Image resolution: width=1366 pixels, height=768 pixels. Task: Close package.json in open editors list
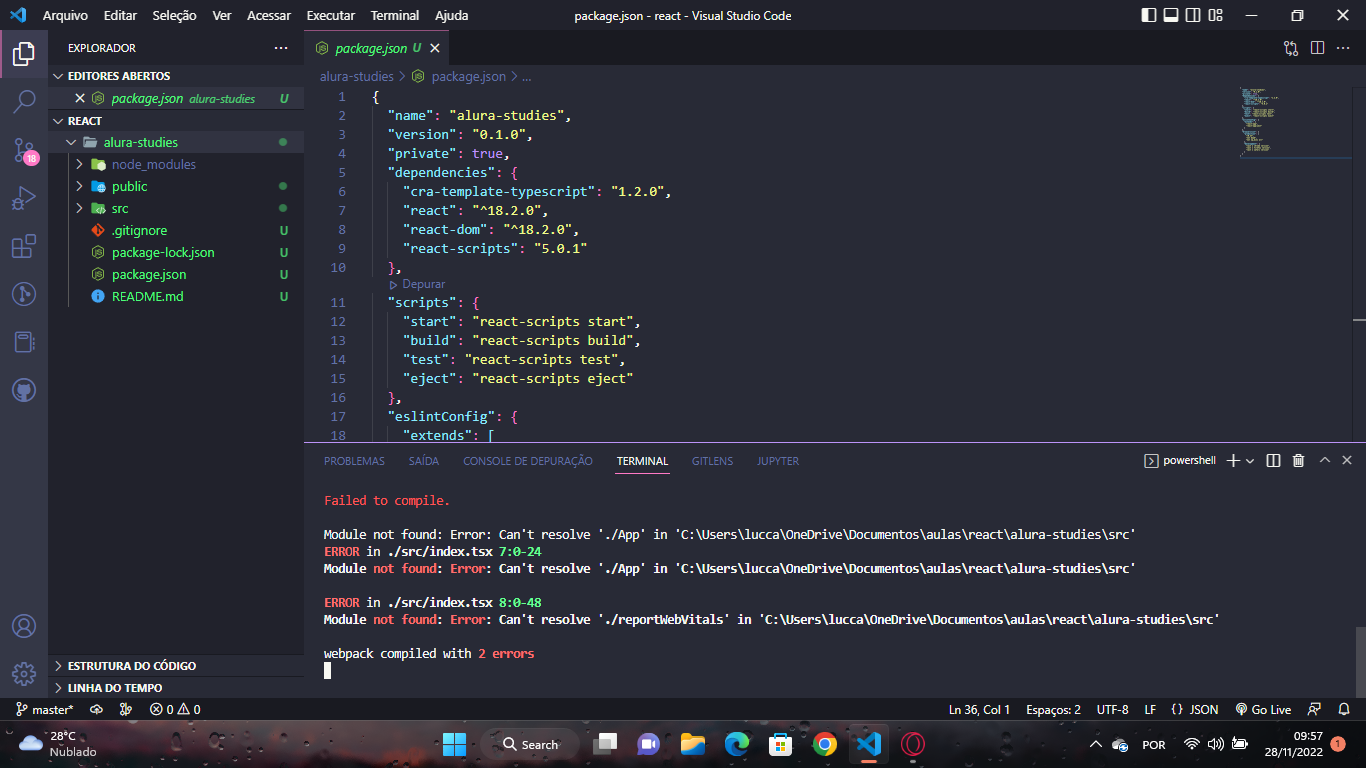click(80, 99)
